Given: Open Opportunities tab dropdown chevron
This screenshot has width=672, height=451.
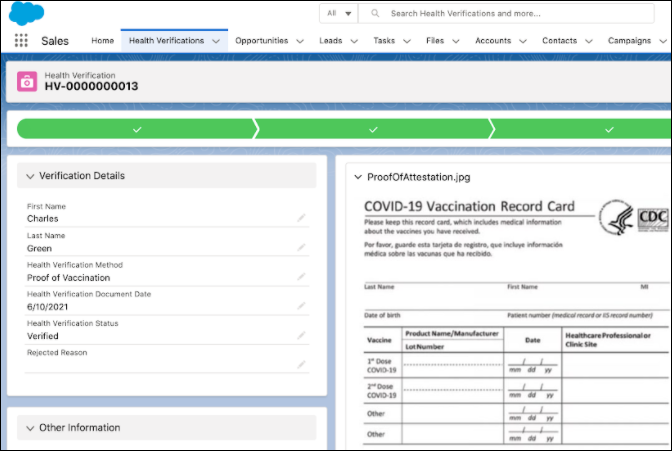Looking at the screenshot, I should pyautogui.click(x=300, y=41).
